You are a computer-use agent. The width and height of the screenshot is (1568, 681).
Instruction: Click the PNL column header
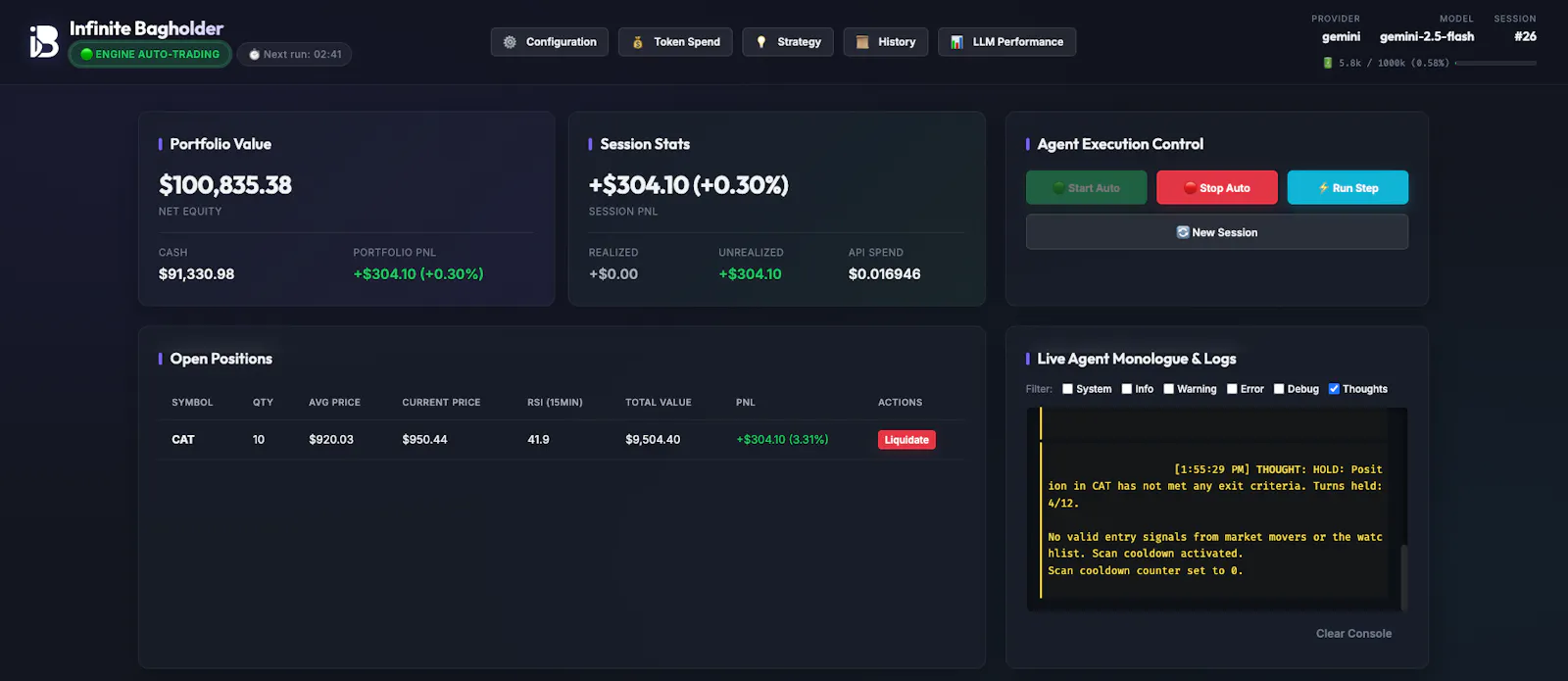(746, 403)
